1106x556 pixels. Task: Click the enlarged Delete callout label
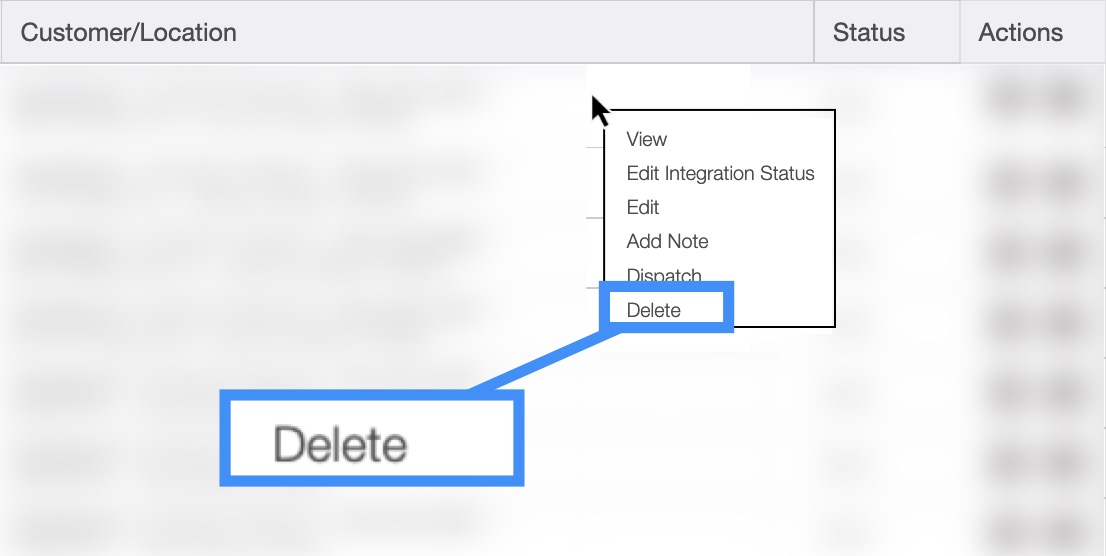[340, 445]
